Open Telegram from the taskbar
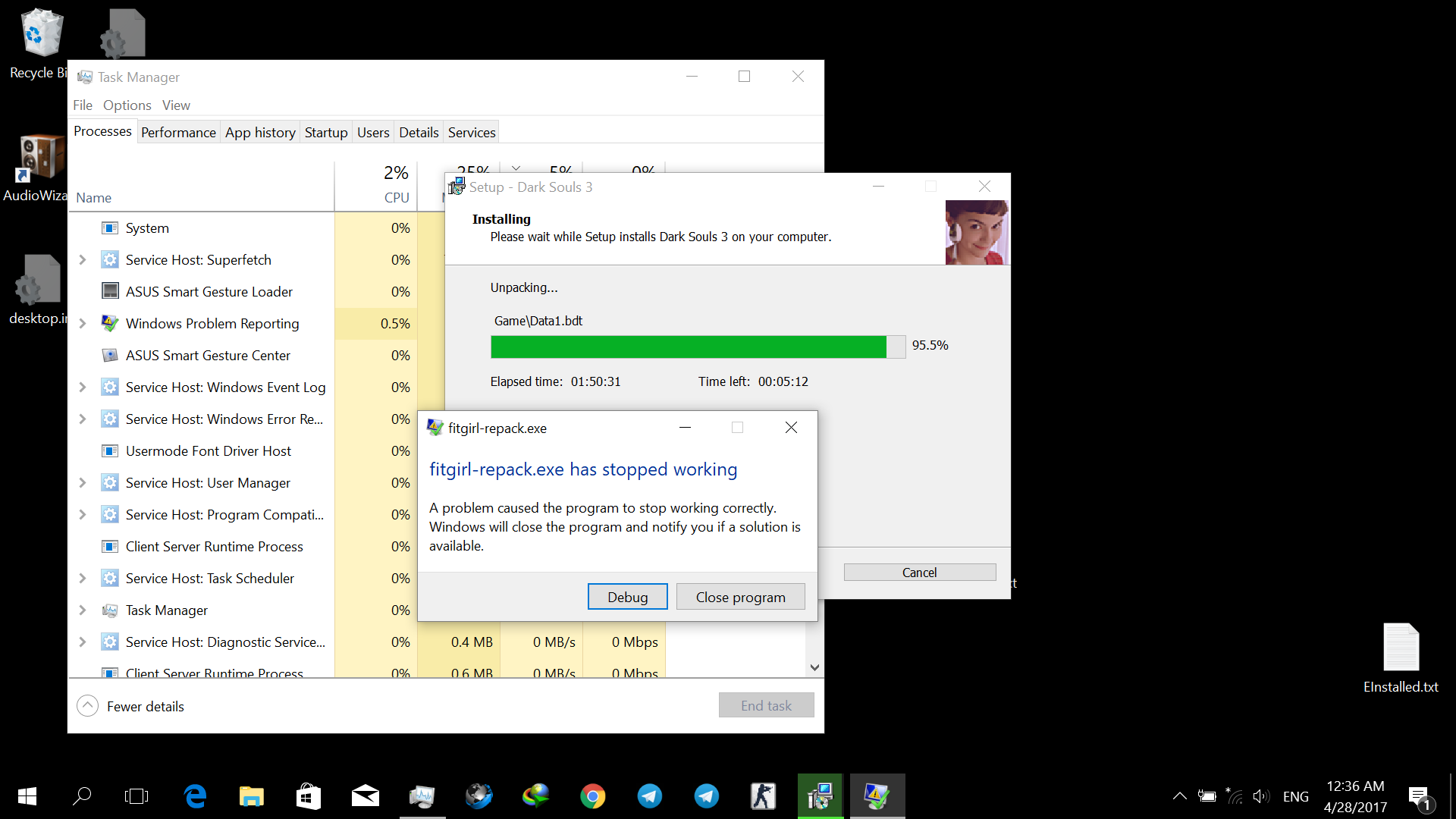This screenshot has height=819, width=1456. coord(650,795)
